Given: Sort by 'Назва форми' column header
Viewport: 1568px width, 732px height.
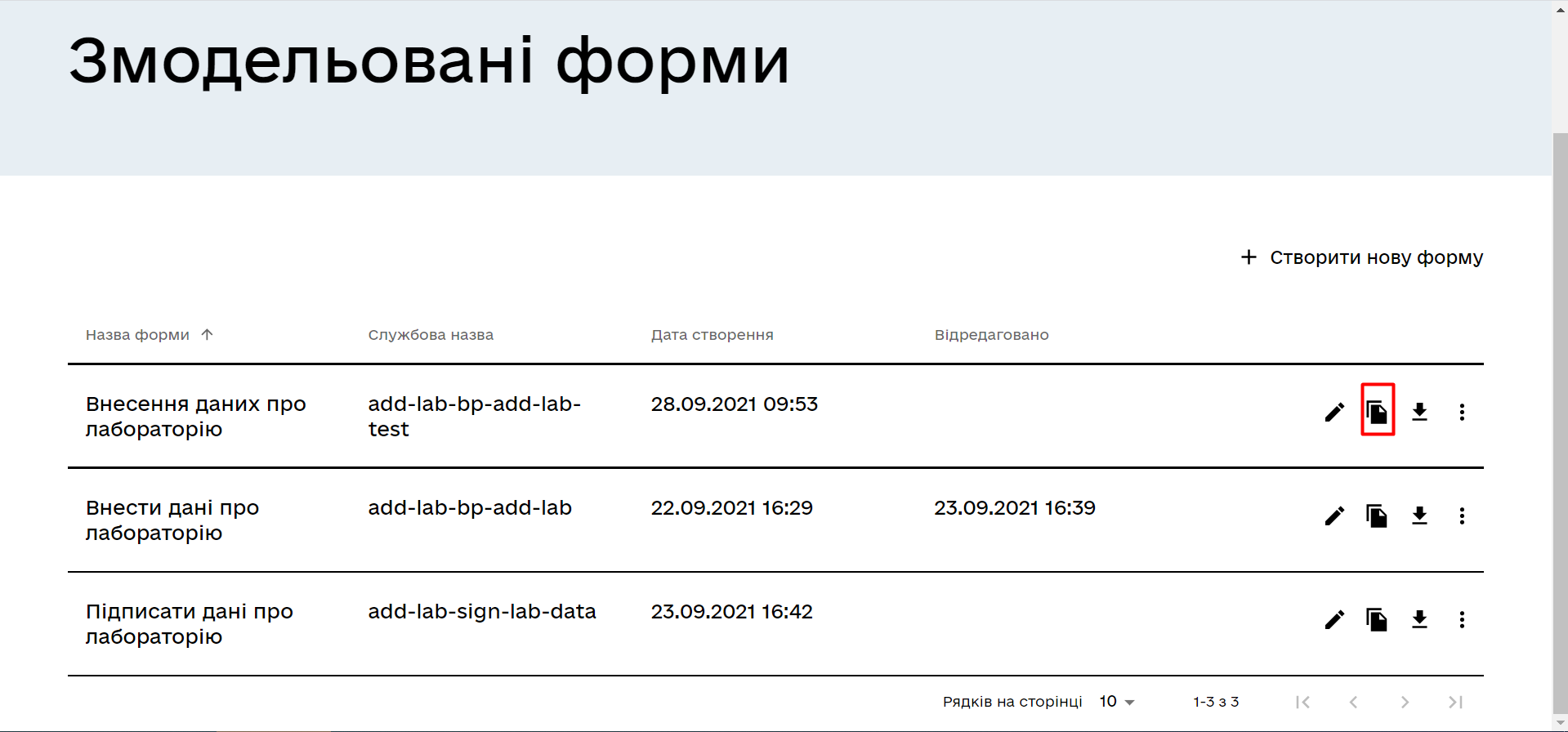Looking at the screenshot, I should (x=138, y=335).
